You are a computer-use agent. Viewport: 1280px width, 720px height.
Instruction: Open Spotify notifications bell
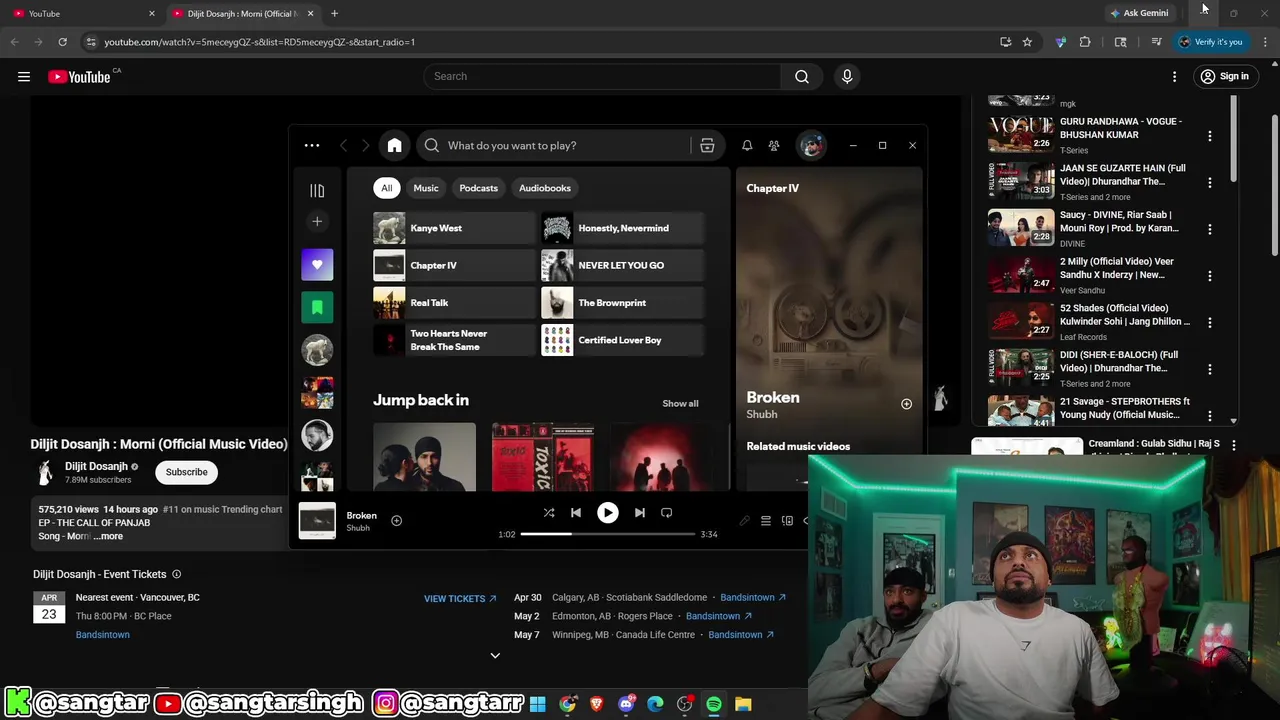point(747,146)
